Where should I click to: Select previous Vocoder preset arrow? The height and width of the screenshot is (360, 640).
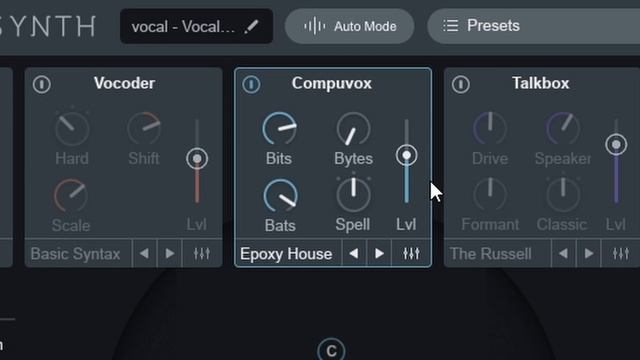[x=144, y=253]
